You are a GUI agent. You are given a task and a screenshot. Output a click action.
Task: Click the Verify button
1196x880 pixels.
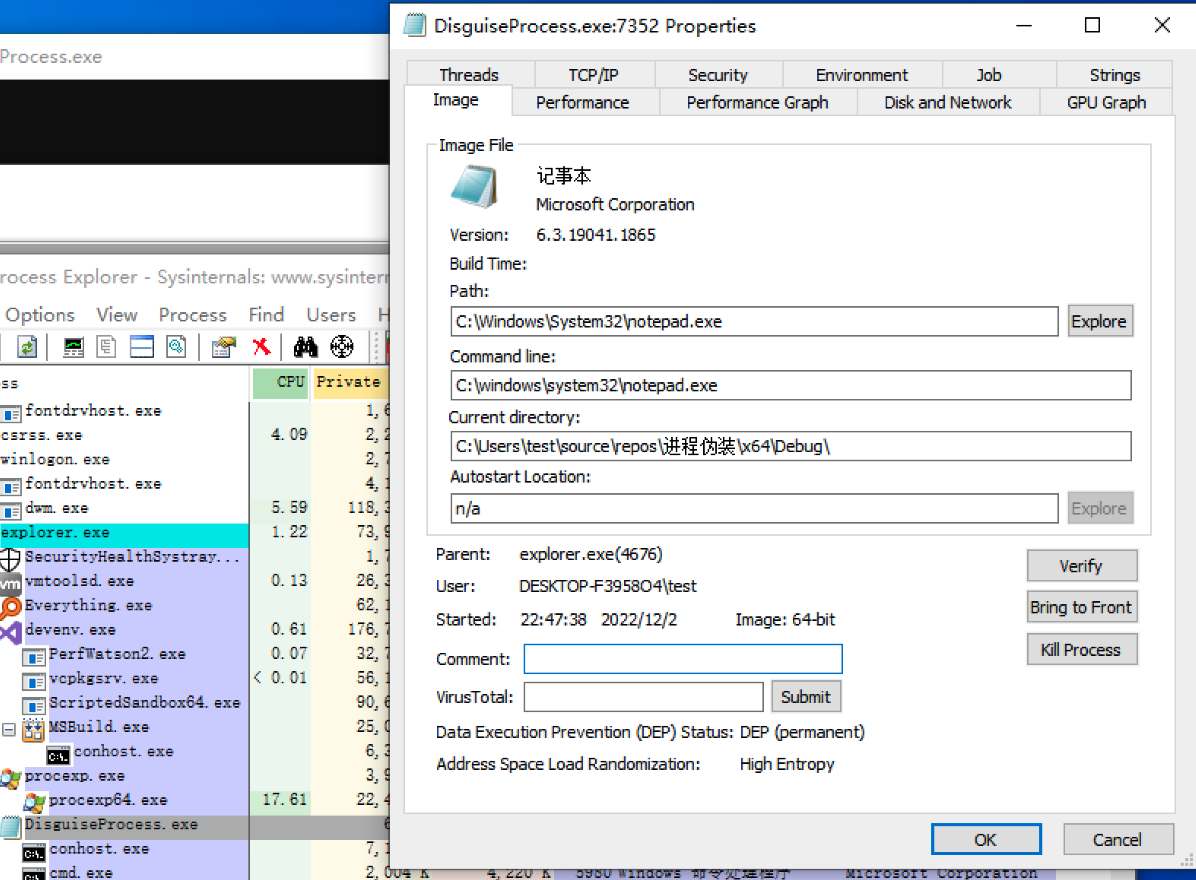(x=1082, y=566)
